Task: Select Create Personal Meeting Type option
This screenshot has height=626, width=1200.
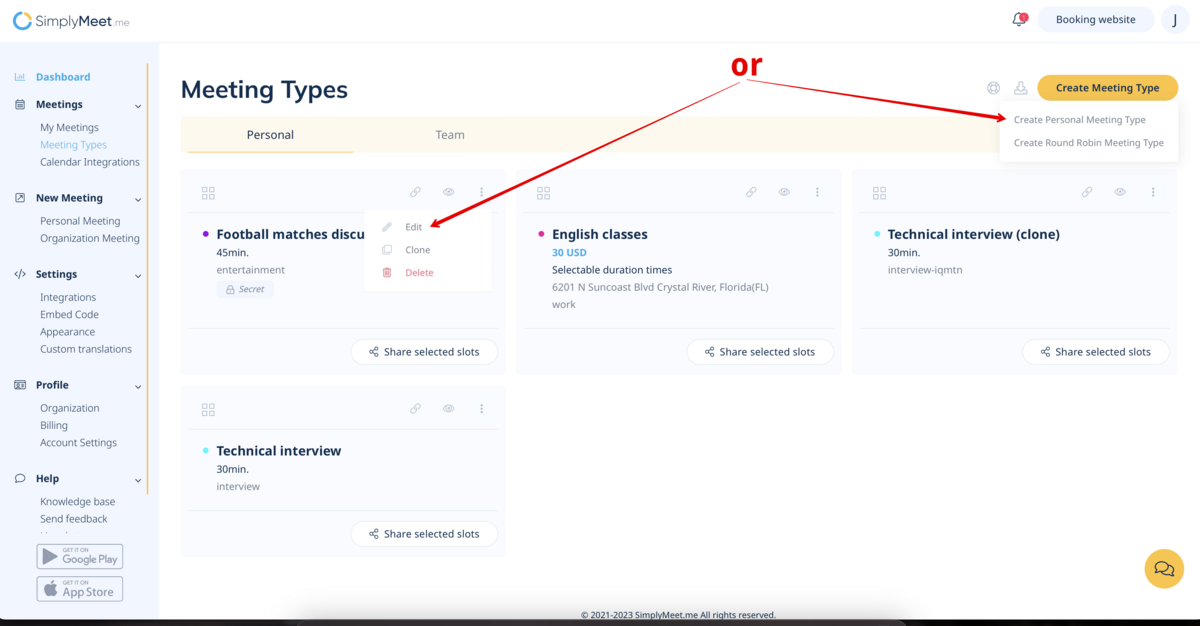Action: pyautogui.click(x=1079, y=120)
